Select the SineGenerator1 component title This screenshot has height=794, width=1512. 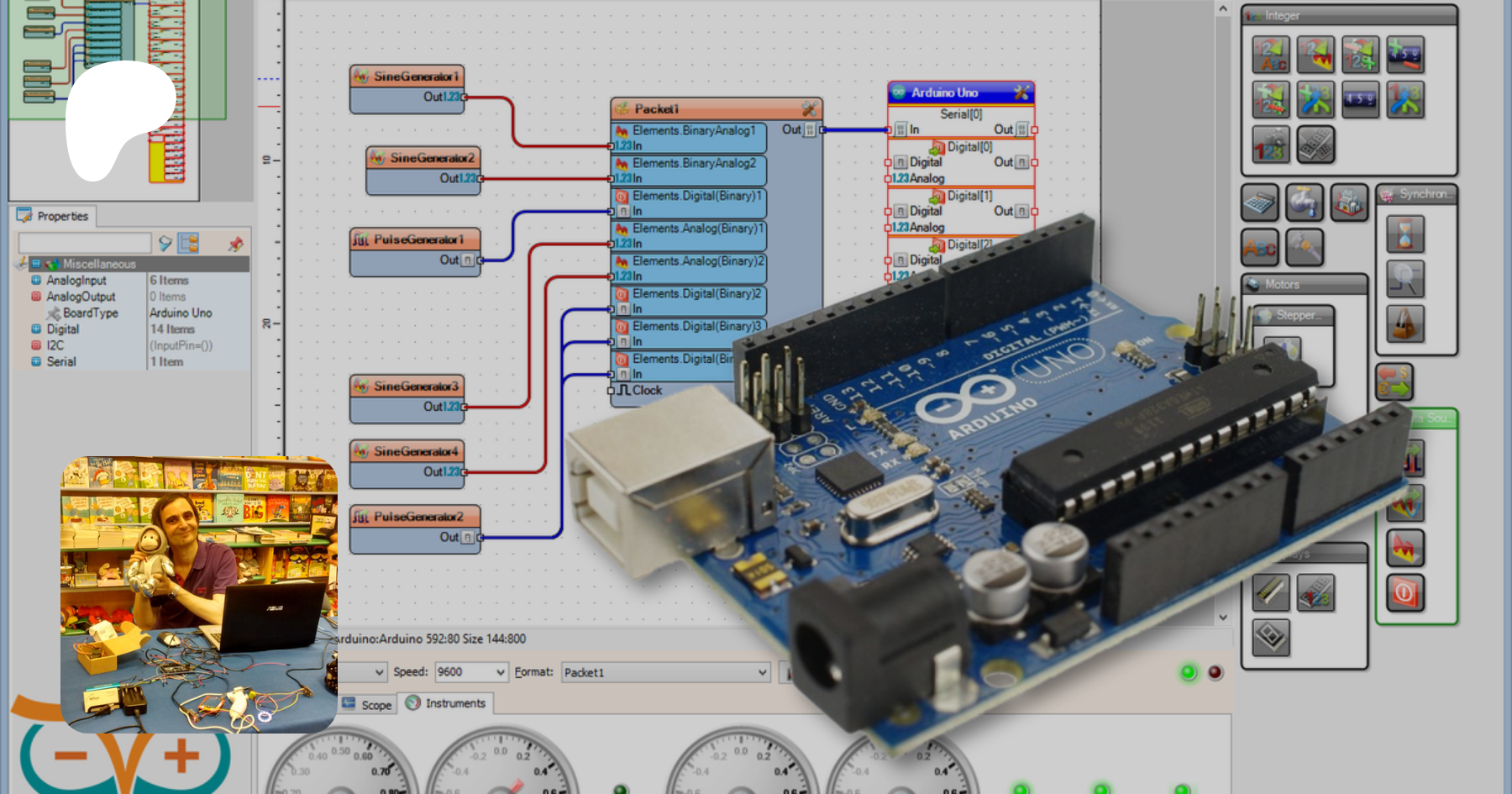coord(416,76)
